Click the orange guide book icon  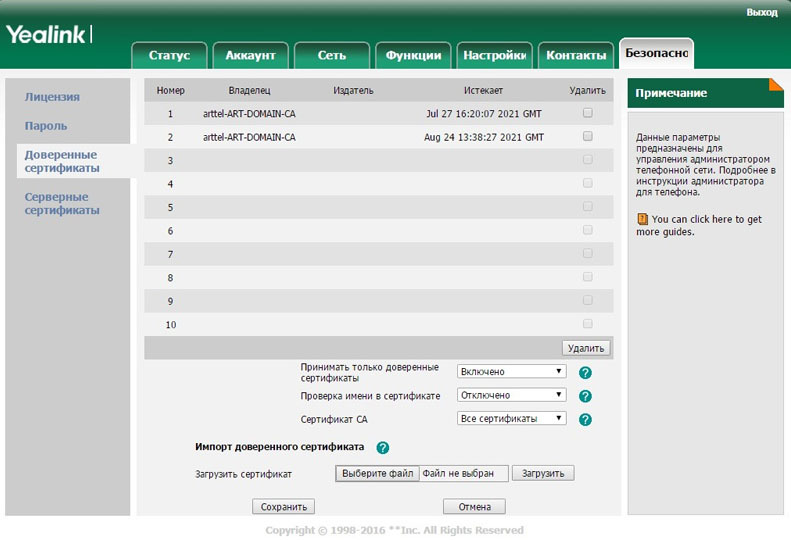[x=642, y=219]
